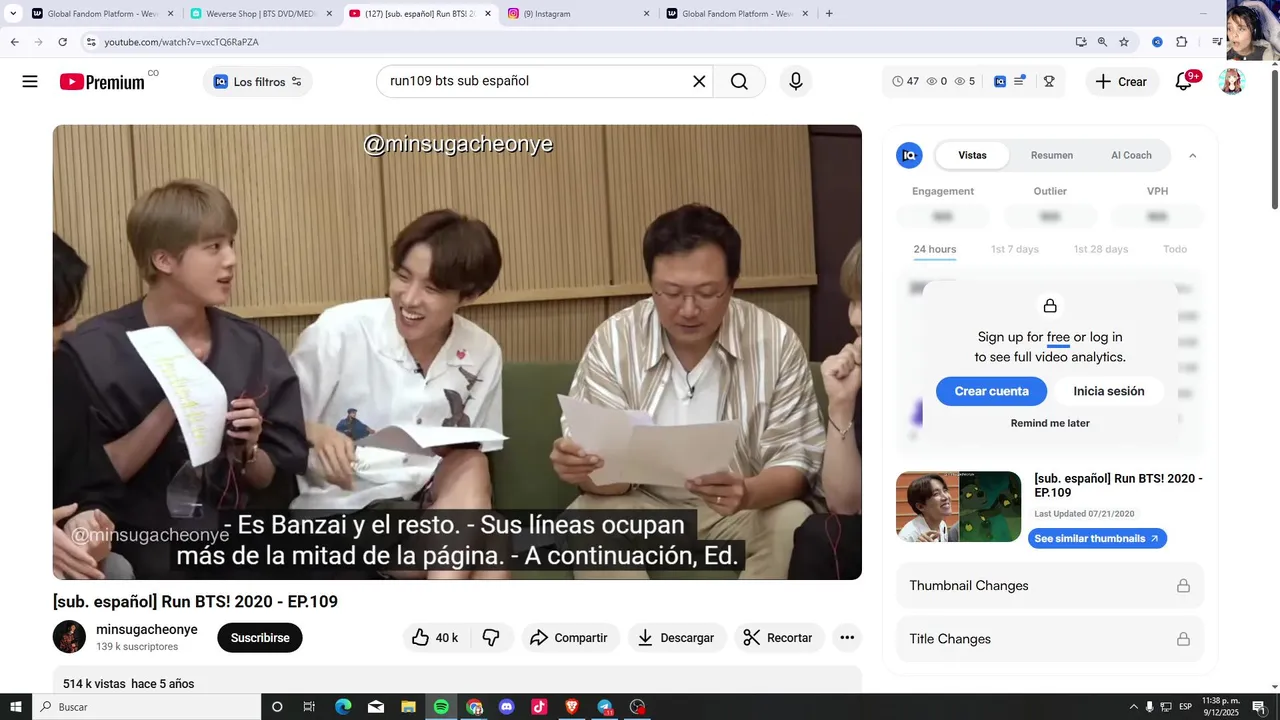This screenshot has width=1280, height=720.
Task: Click the Inicia sesión button
Action: pos(1109,391)
